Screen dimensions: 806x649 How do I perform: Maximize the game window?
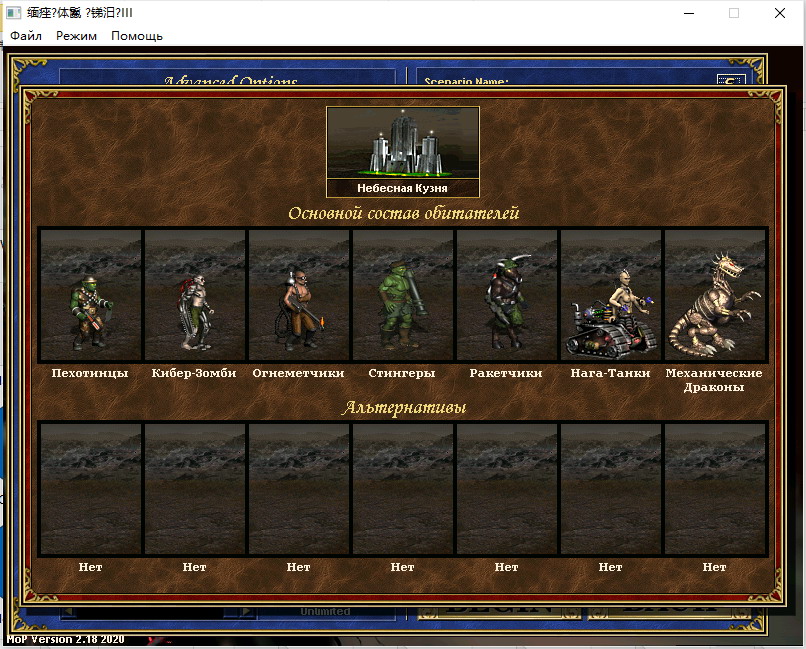[734, 13]
